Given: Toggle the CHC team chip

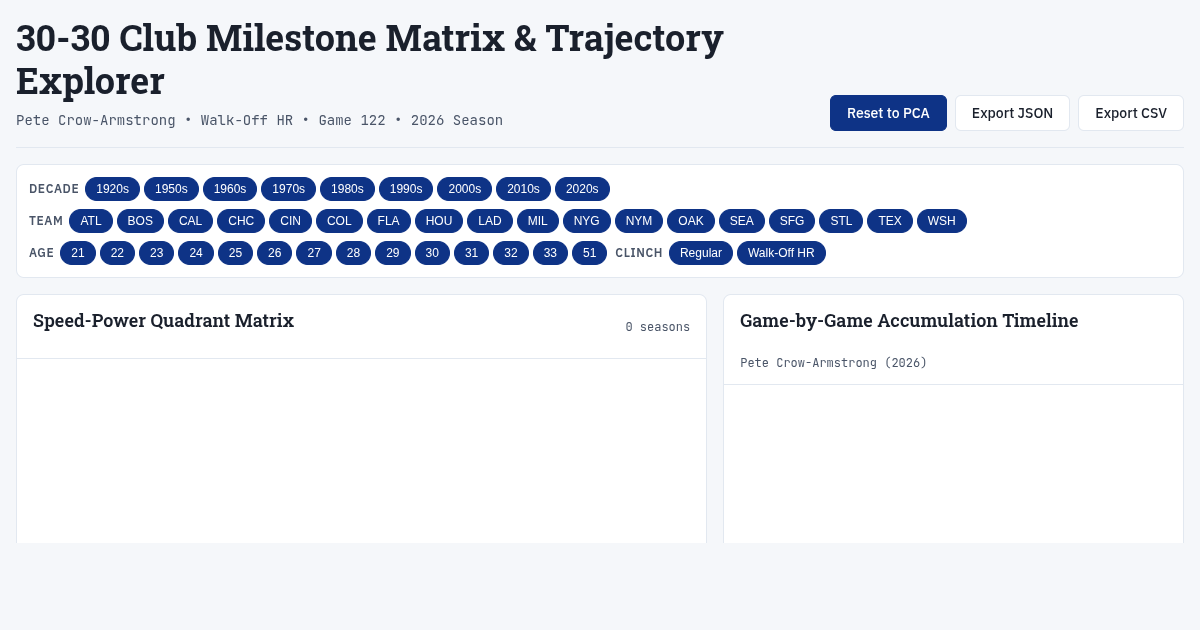Looking at the screenshot, I should 241,221.
